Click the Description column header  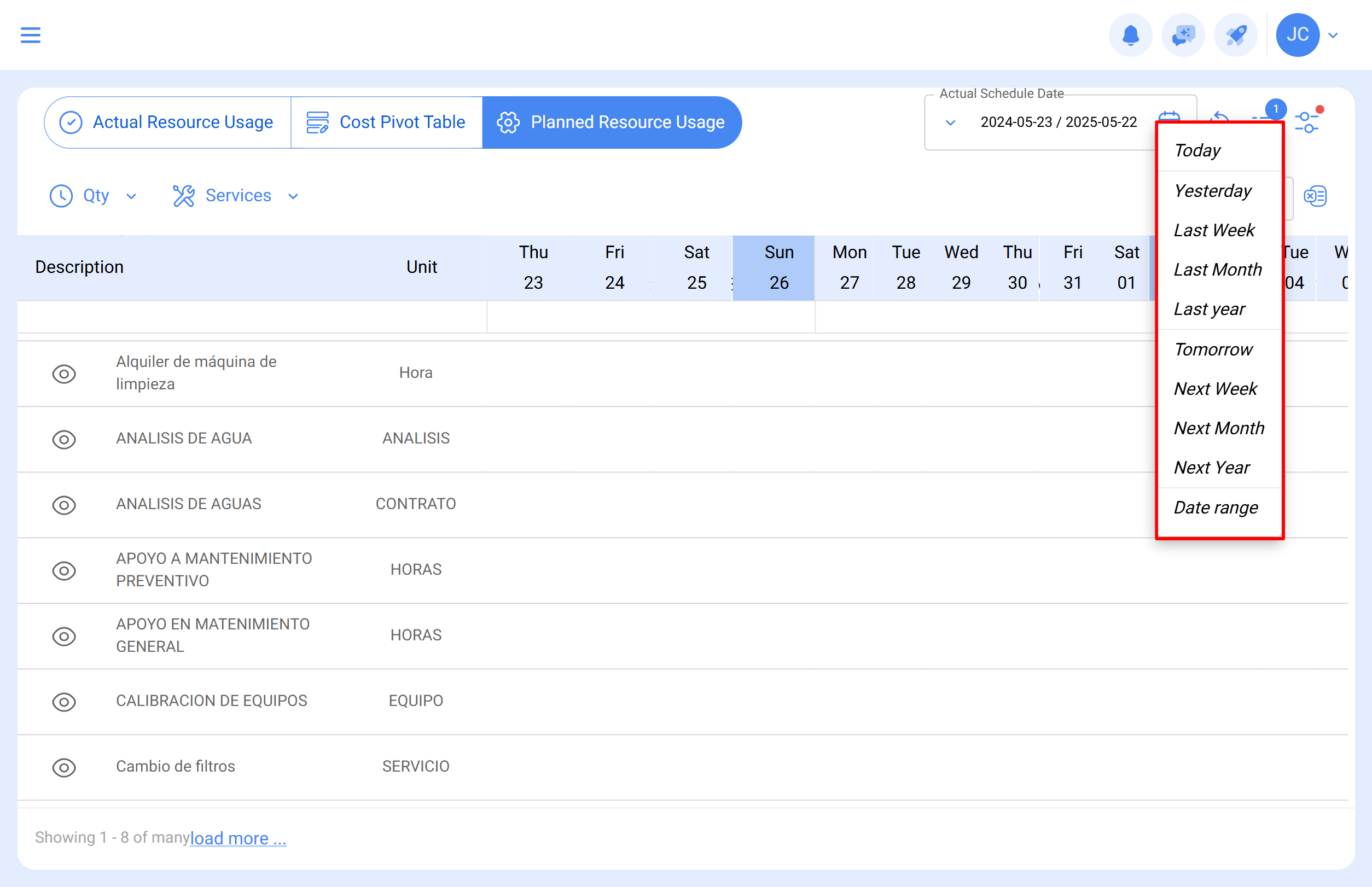pyautogui.click(x=79, y=267)
